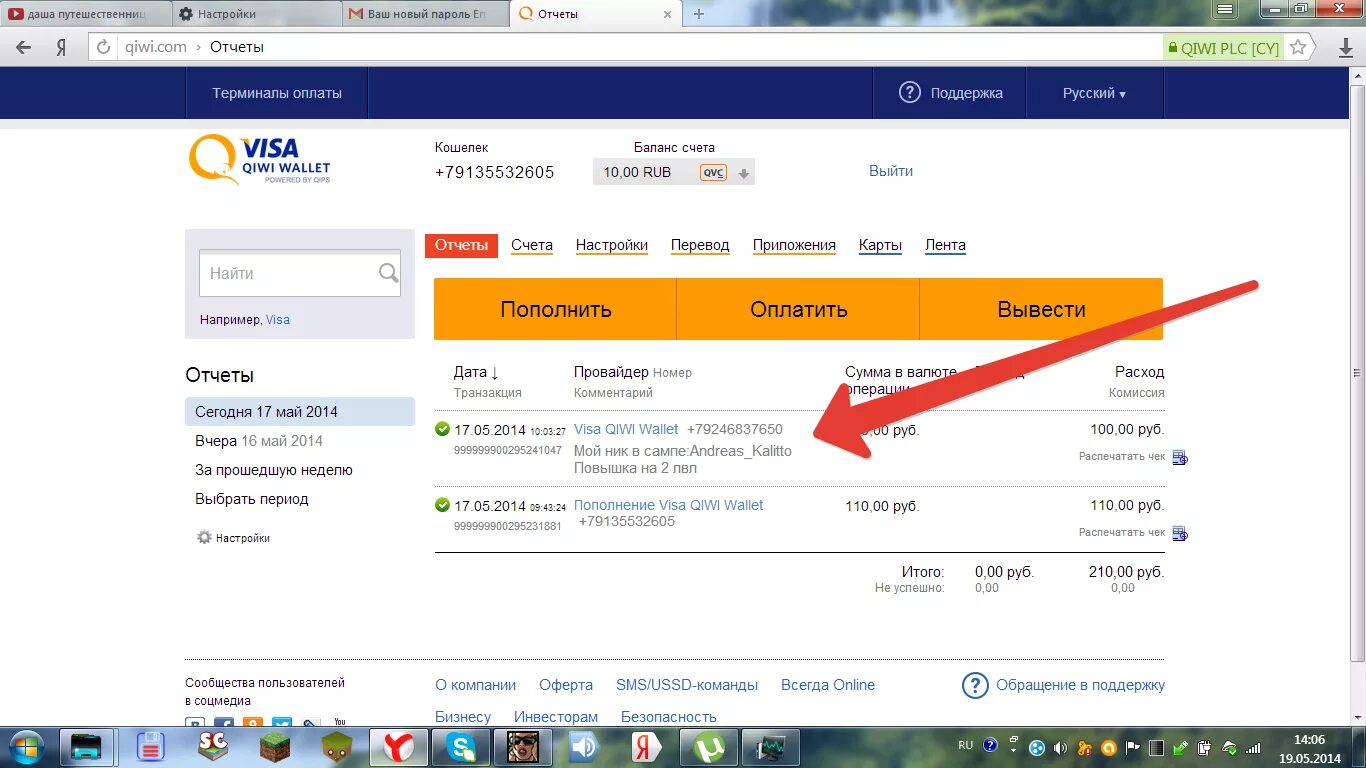Reload the page with the refresh icon
Screen dimensions: 1366x768
(104, 47)
